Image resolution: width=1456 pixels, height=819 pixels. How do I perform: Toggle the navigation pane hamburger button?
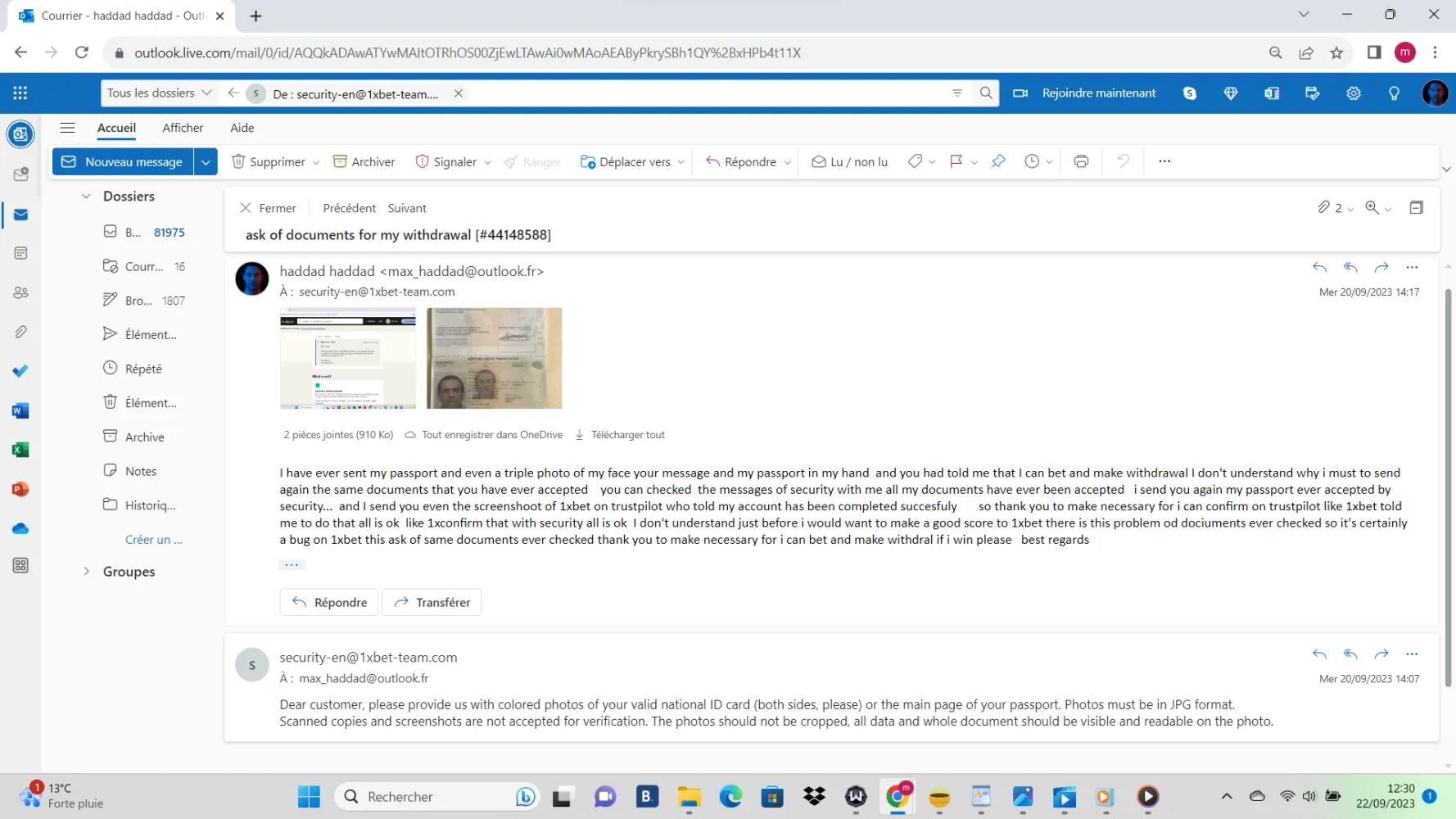(x=68, y=128)
